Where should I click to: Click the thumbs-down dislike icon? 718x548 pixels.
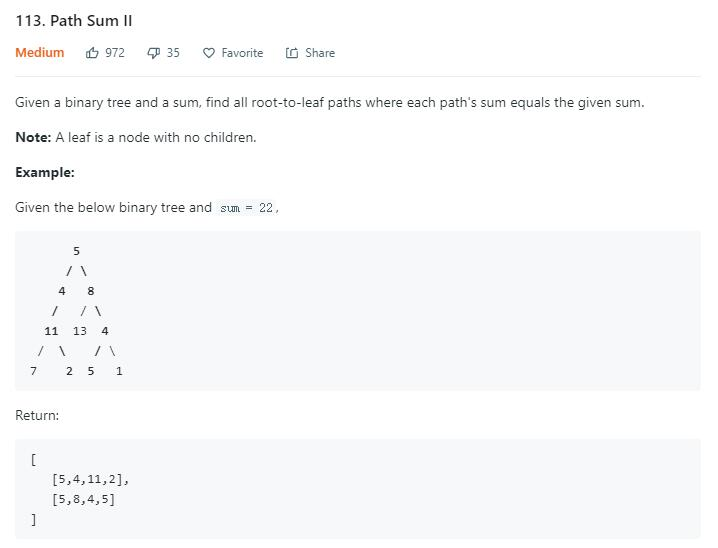tap(153, 53)
